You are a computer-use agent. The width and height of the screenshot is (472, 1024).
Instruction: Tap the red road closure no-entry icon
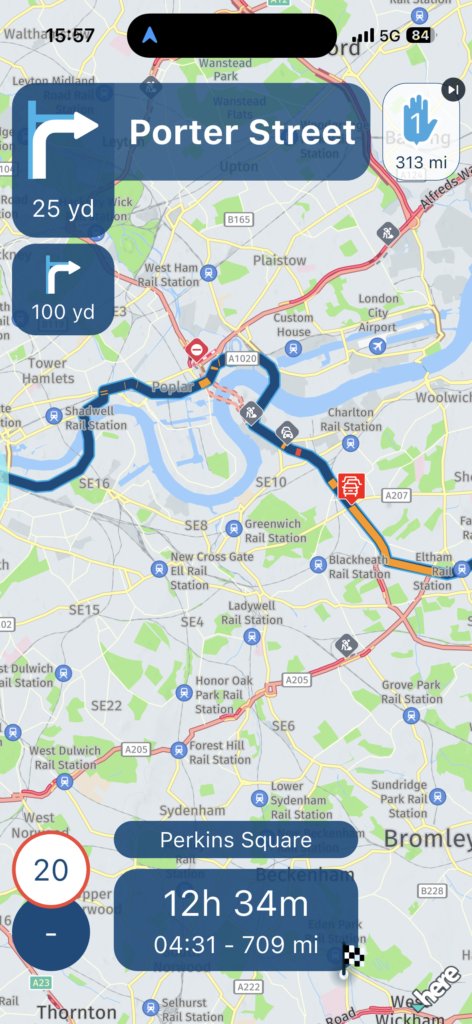click(196, 350)
